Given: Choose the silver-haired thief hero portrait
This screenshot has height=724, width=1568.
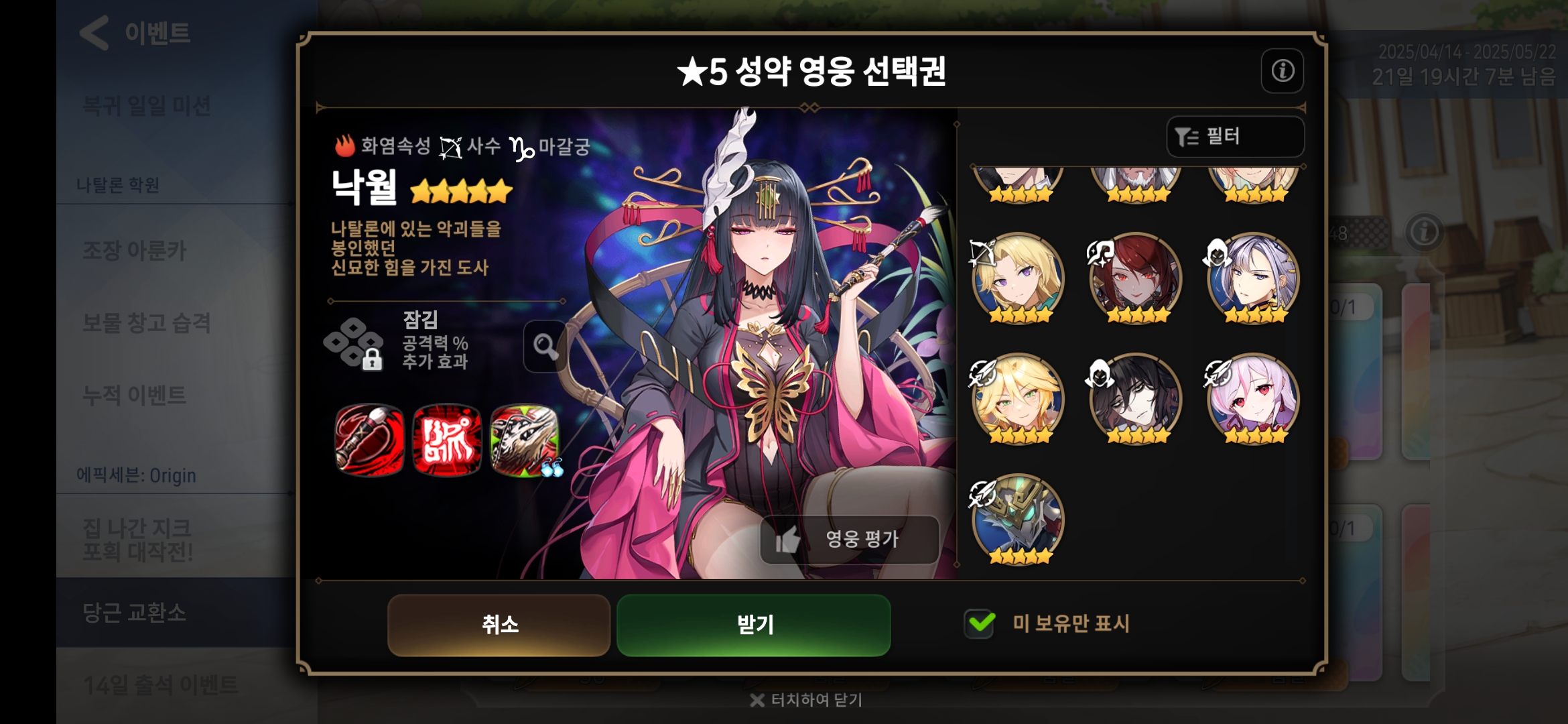Looking at the screenshot, I should [x=1253, y=278].
